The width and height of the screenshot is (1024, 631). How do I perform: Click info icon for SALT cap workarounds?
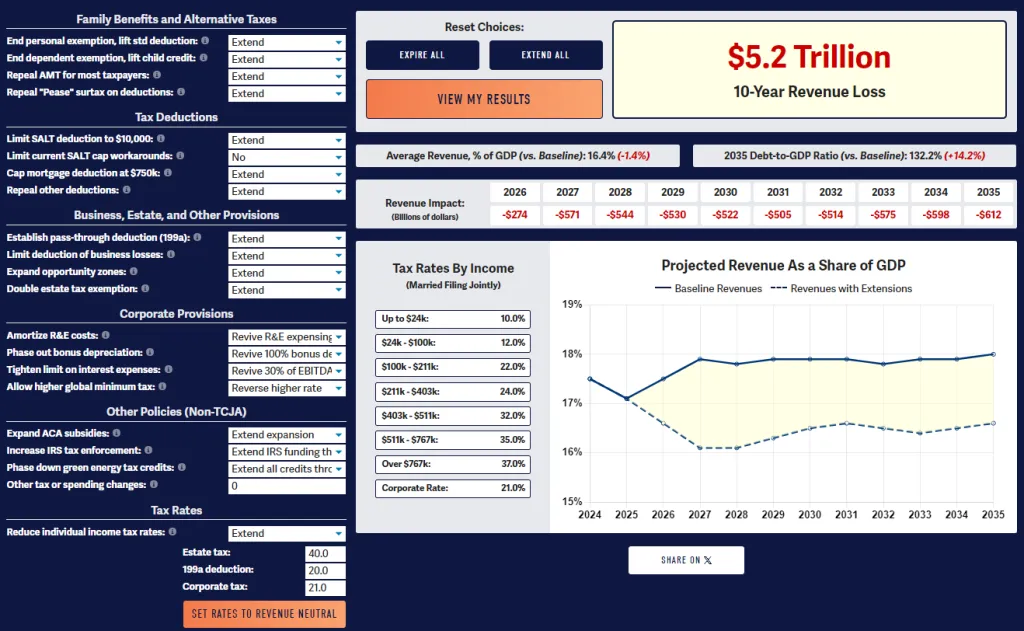point(180,155)
